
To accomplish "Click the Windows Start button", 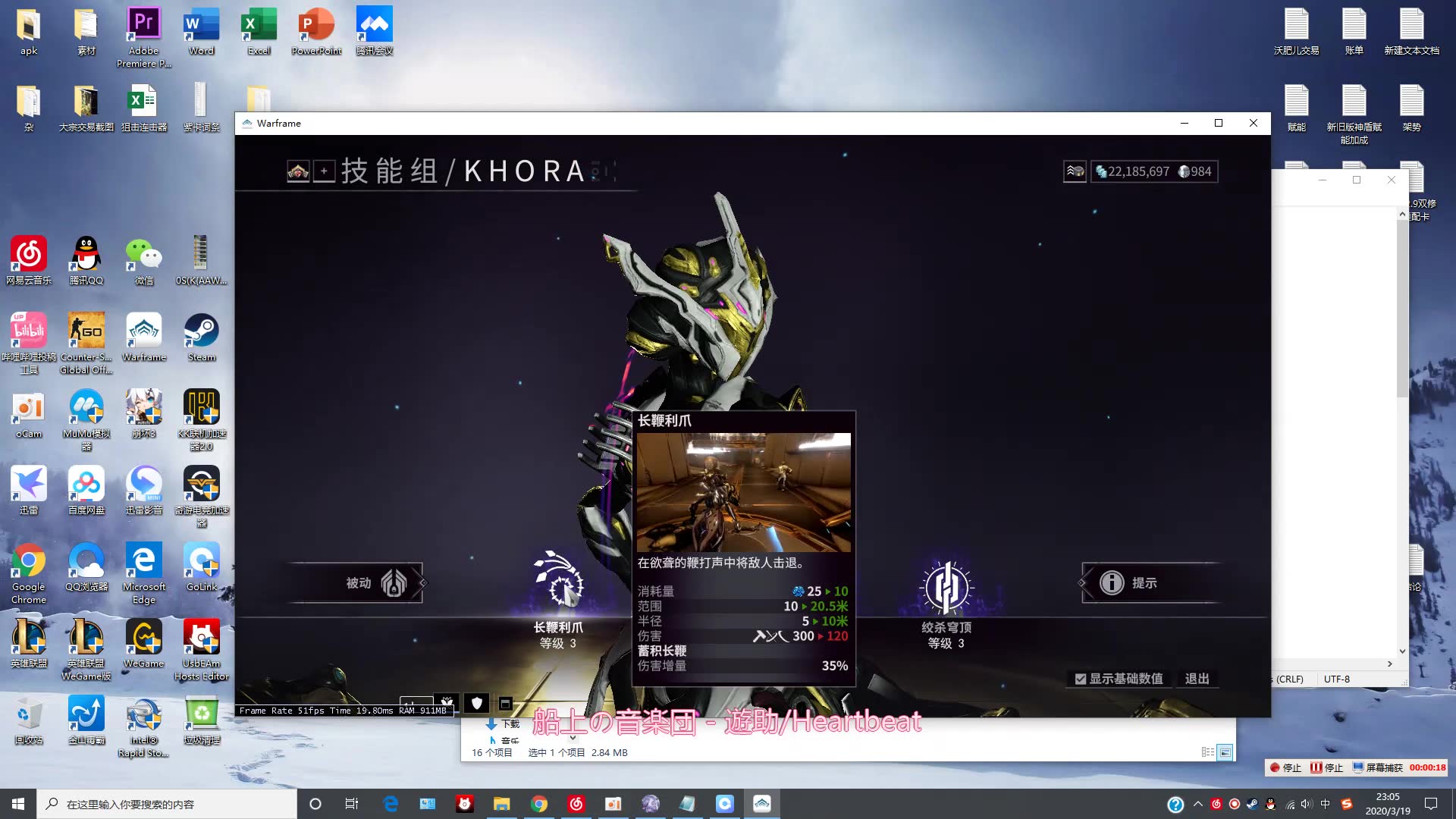I will 18,804.
